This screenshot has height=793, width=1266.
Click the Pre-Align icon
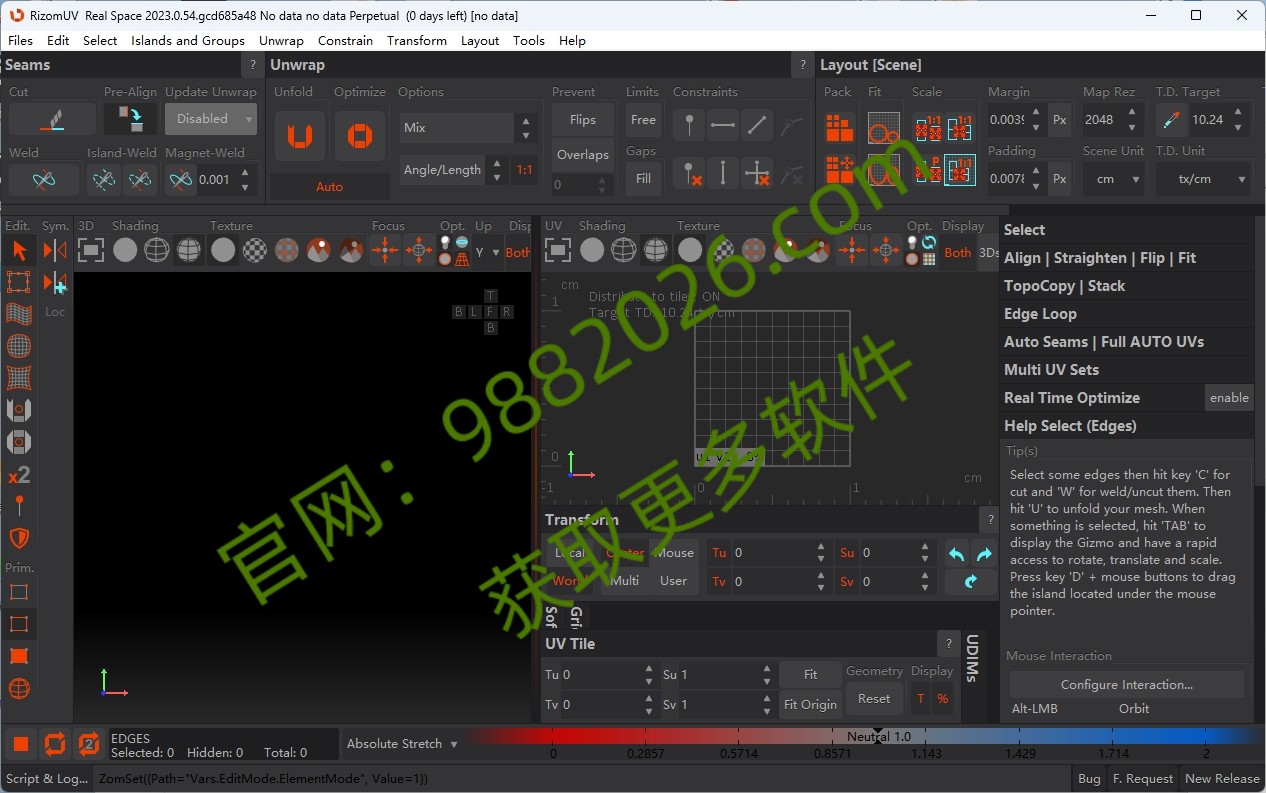pyautogui.click(x=130, y=119)
